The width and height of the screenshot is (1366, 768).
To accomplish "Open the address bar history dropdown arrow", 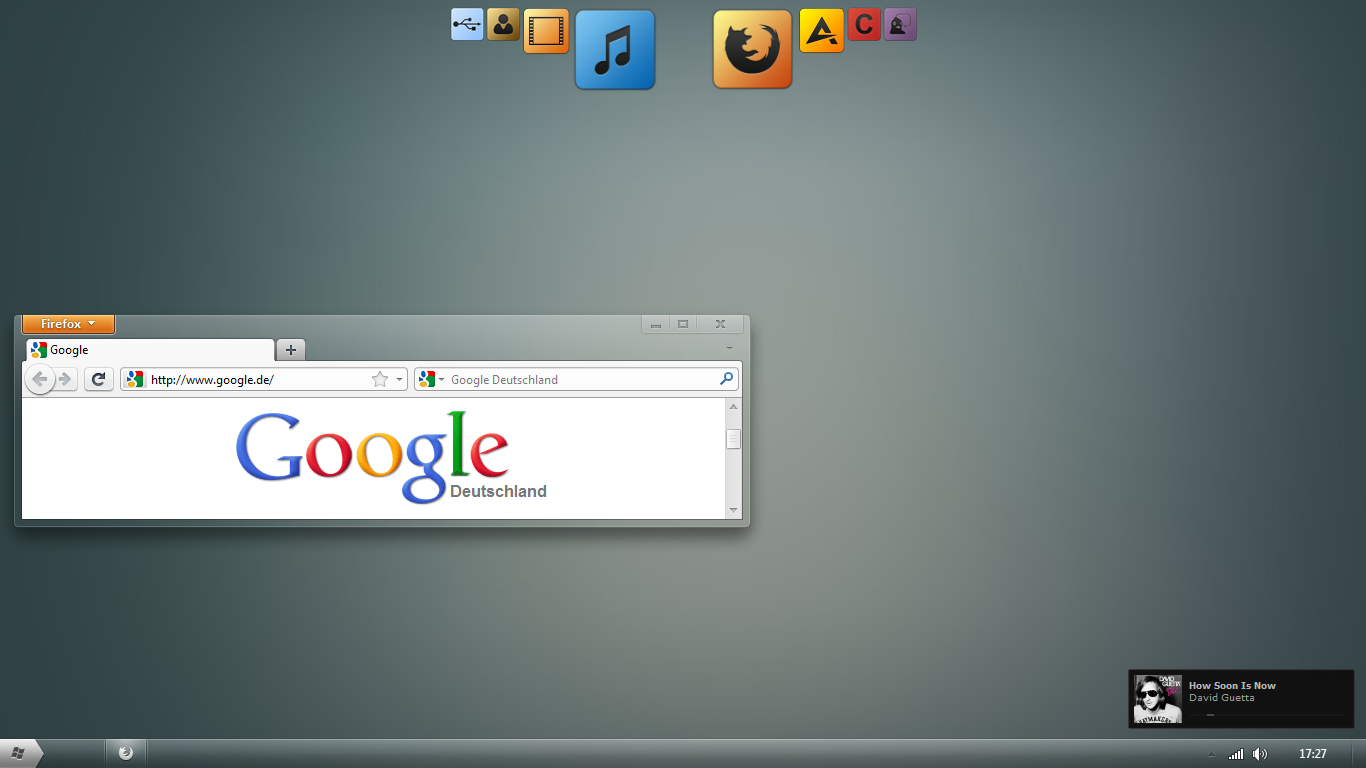I will 400,379.
